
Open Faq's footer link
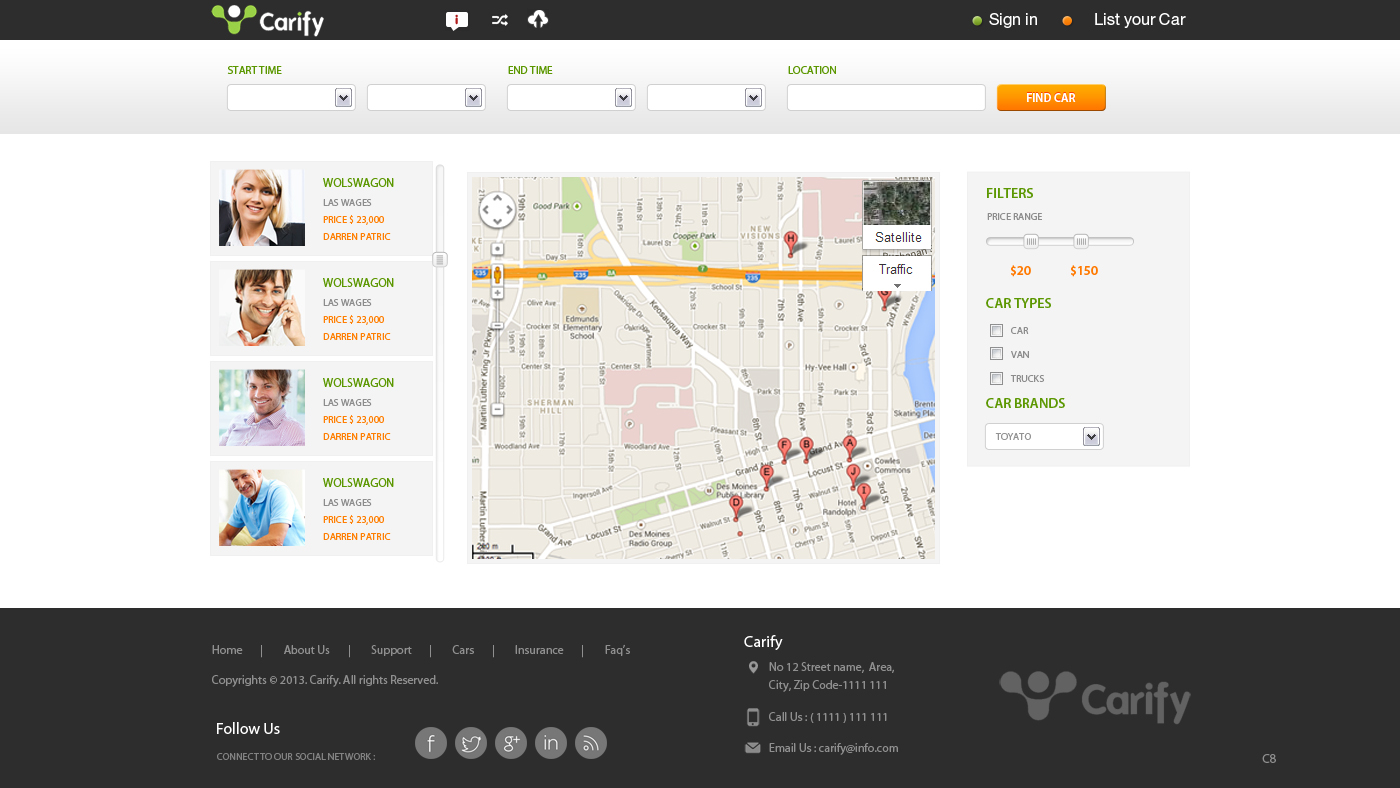(617, 650)
